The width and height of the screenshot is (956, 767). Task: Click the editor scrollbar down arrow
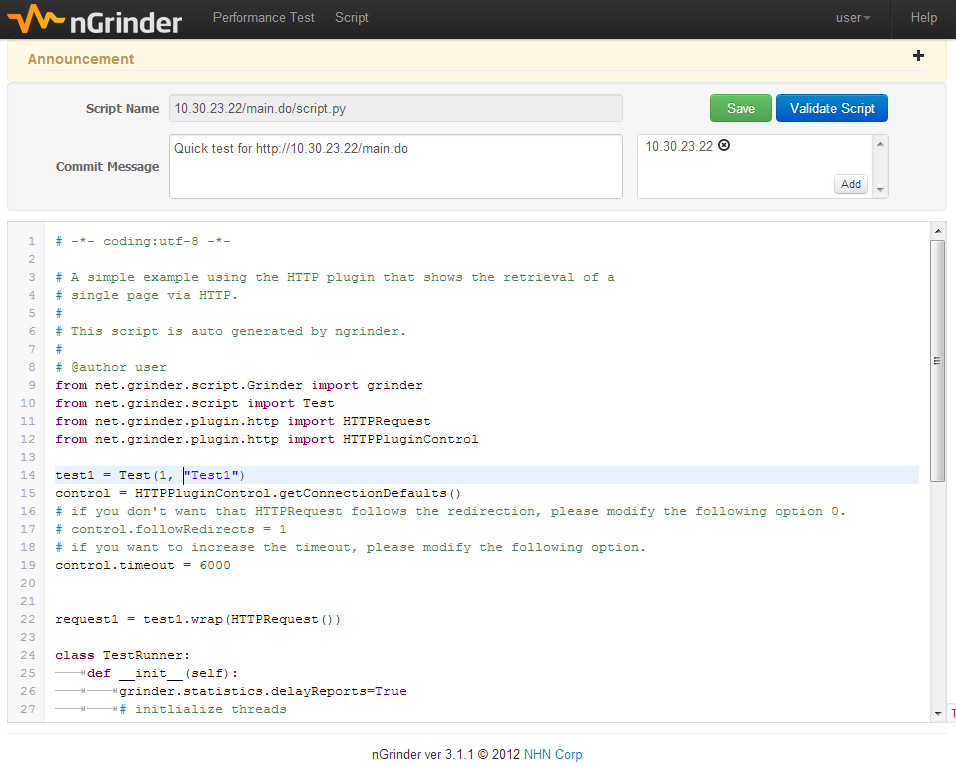click(x=938, y=712)
